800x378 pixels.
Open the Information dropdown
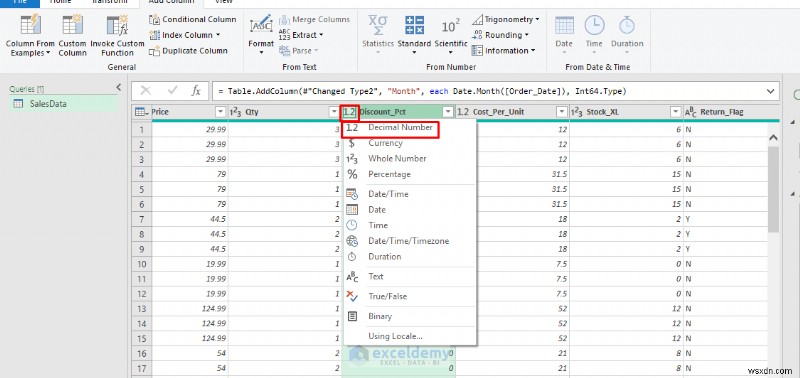coord(504,51)
